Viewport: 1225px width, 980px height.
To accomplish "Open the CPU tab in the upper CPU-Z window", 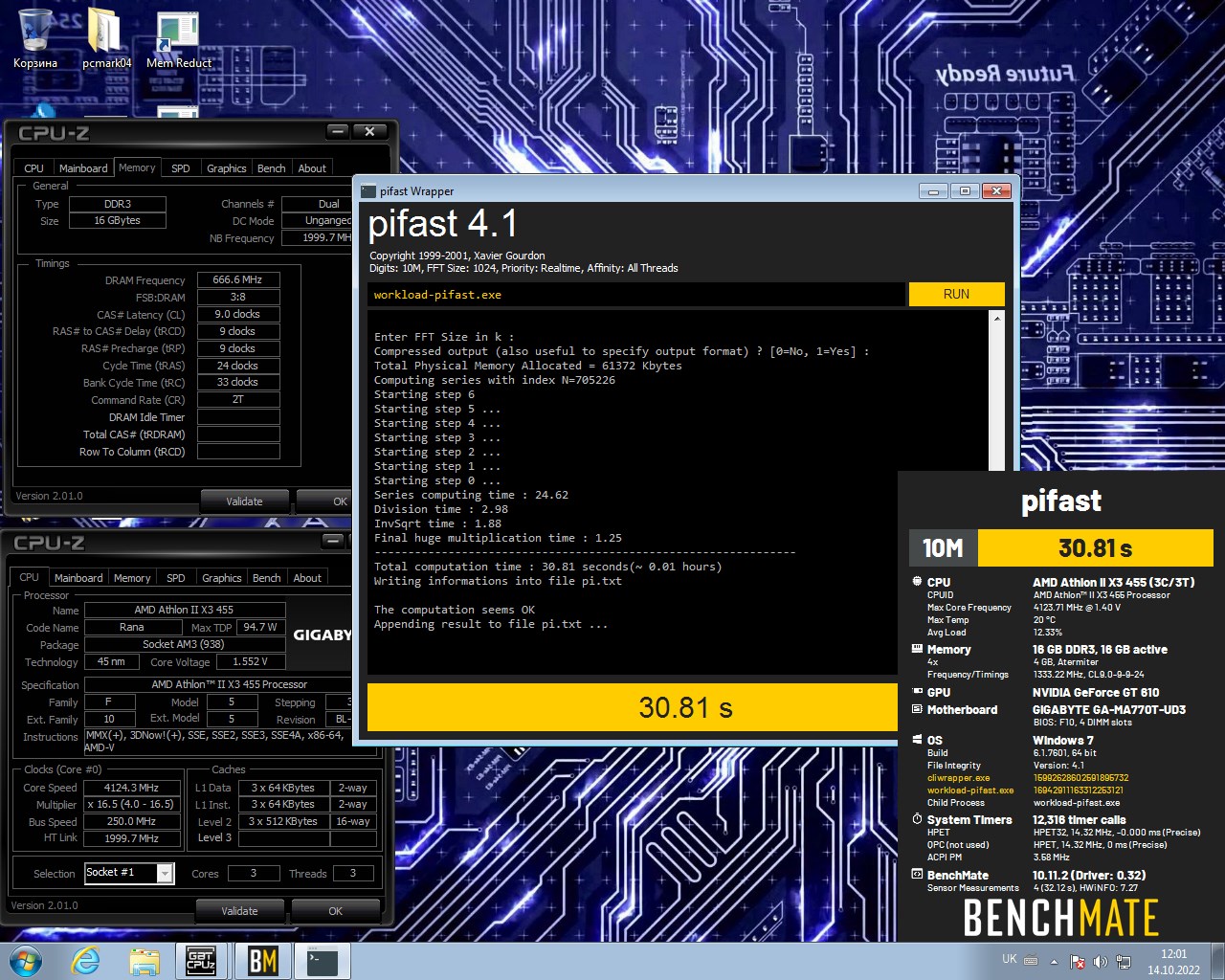I will 33,168.
